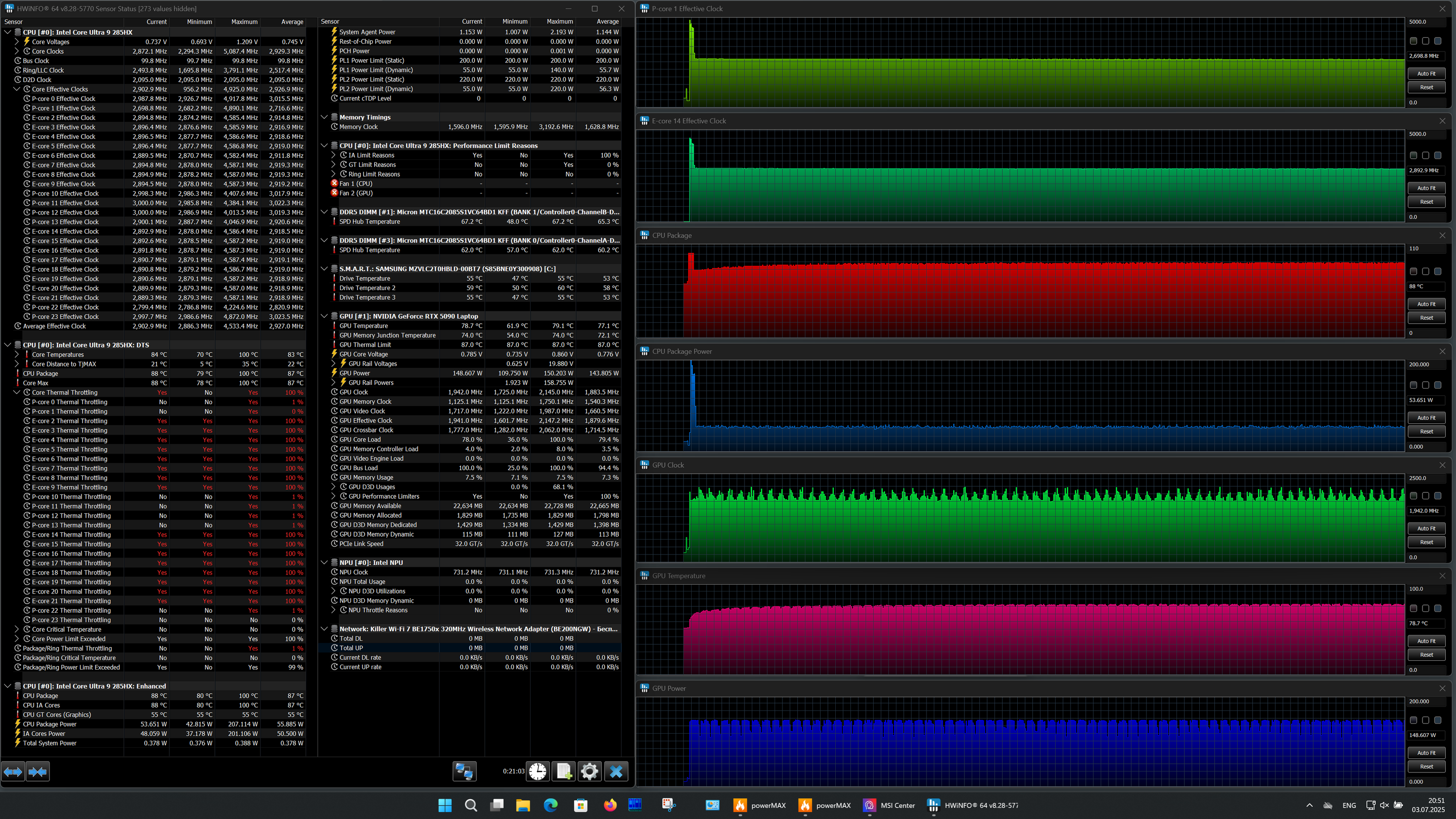Click the blue X close-sensors icon
Viewport: 1456px width, 819px height.
pos(615,771)
